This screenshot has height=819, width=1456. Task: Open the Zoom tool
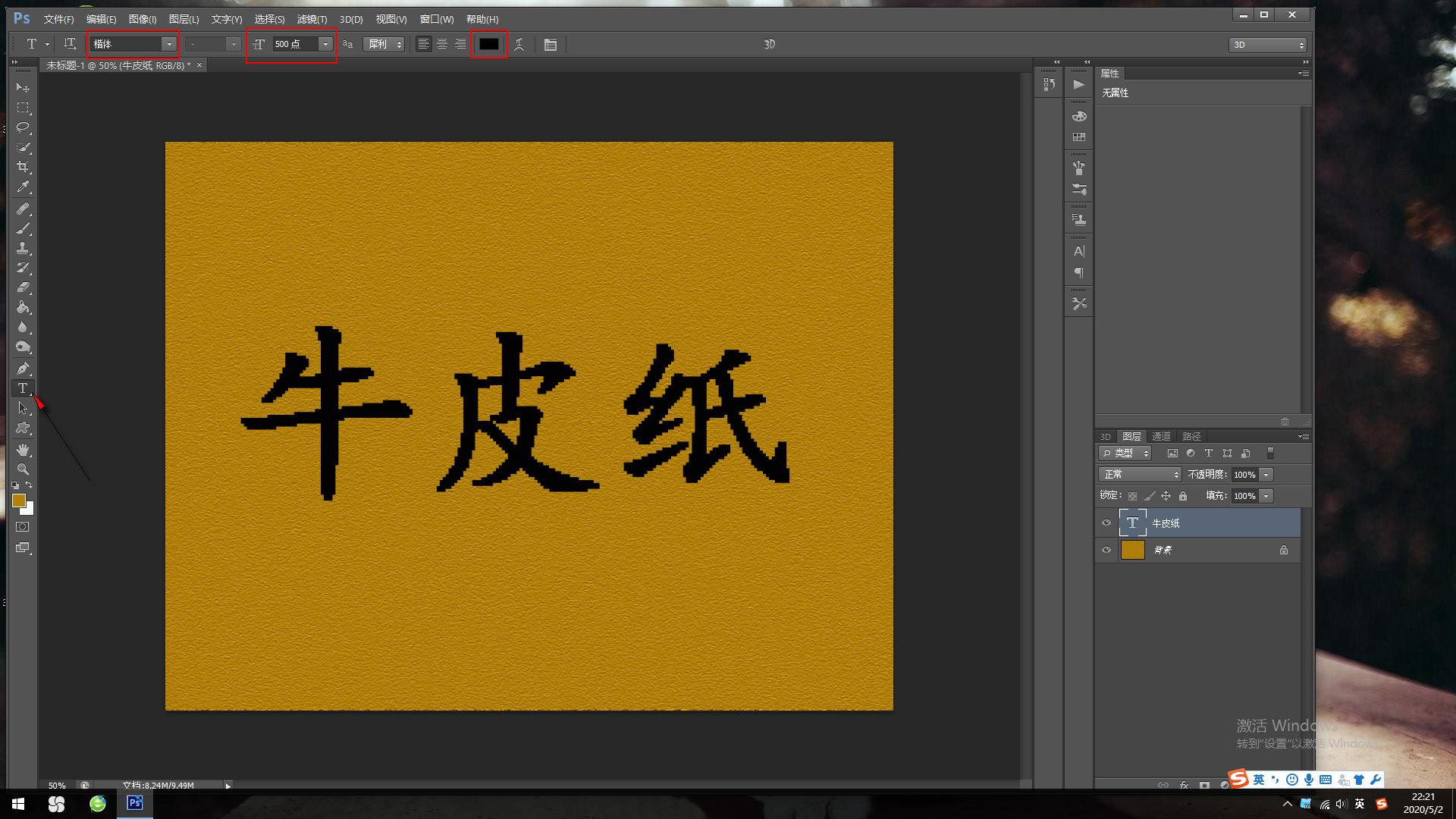point(23,469)
